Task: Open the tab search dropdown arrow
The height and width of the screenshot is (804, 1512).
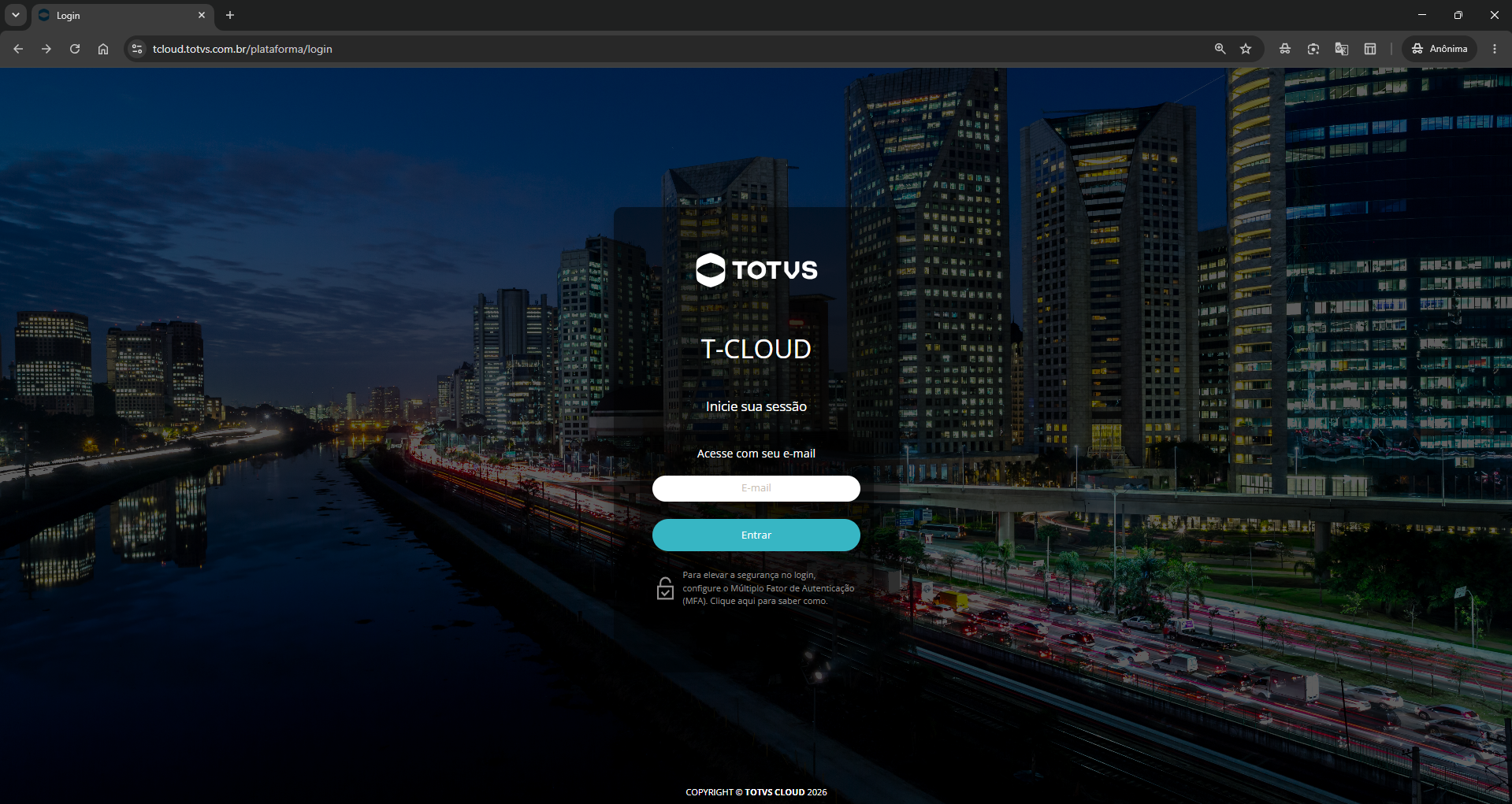Action: coord(16,15)
